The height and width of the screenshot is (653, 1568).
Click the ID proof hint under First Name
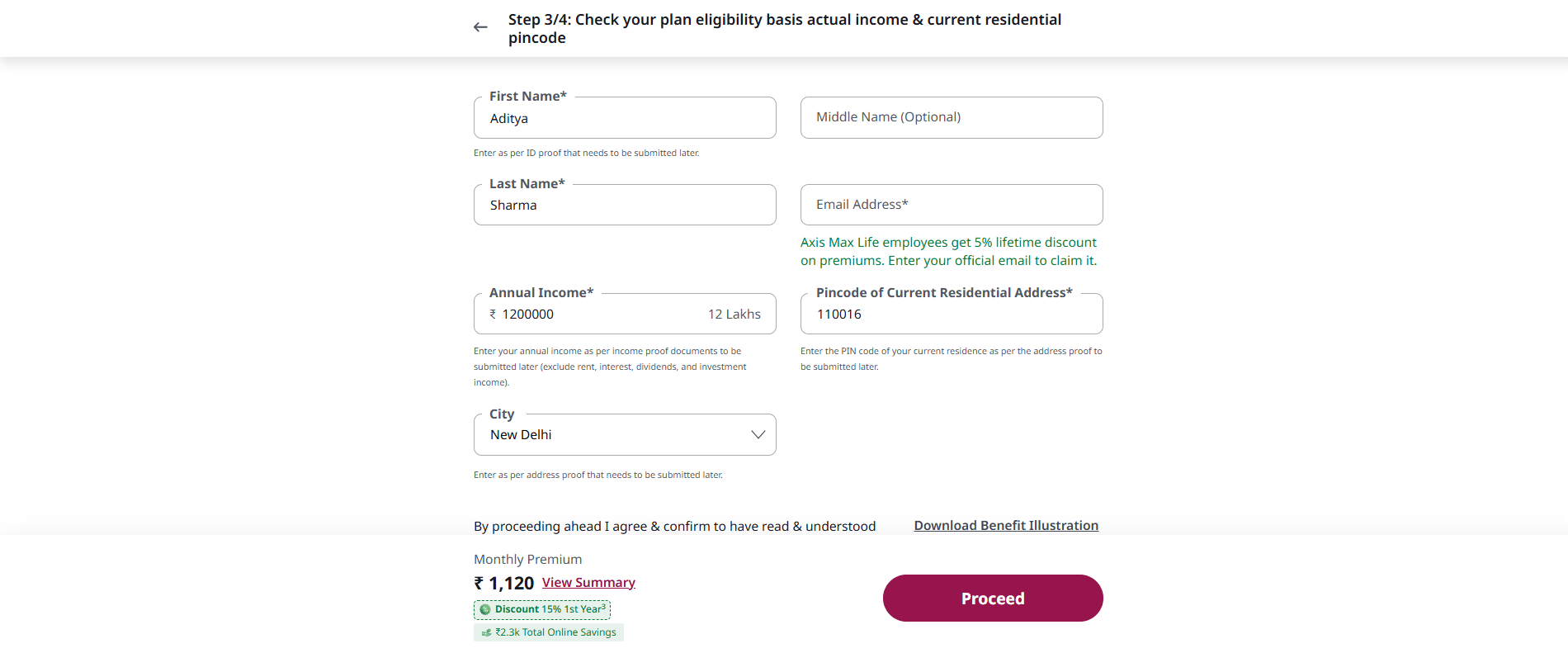point(586,154)
